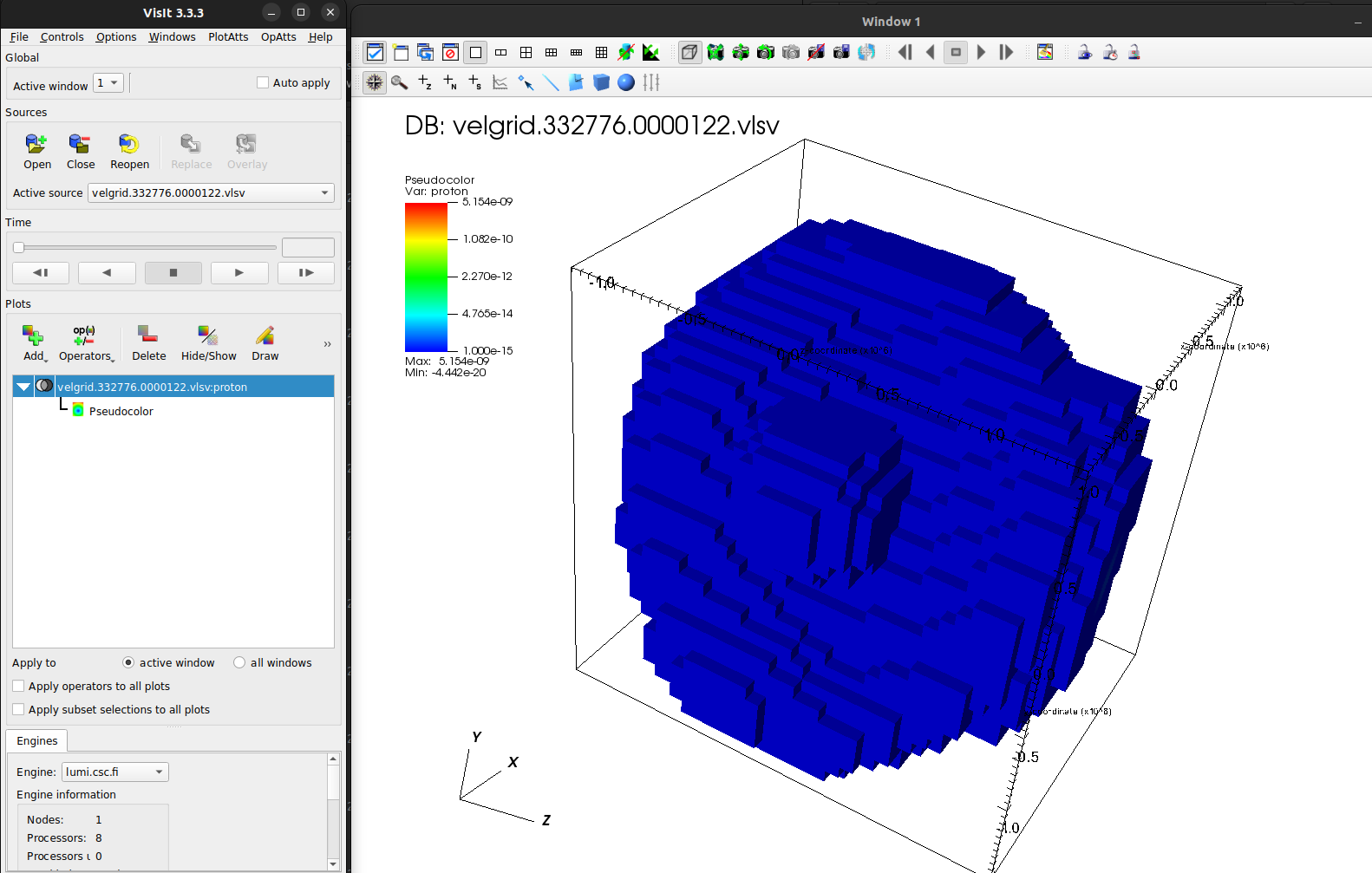Activate the Lineout tool icon
Viewport: 1372px width, 873px height.
point(551,82)
